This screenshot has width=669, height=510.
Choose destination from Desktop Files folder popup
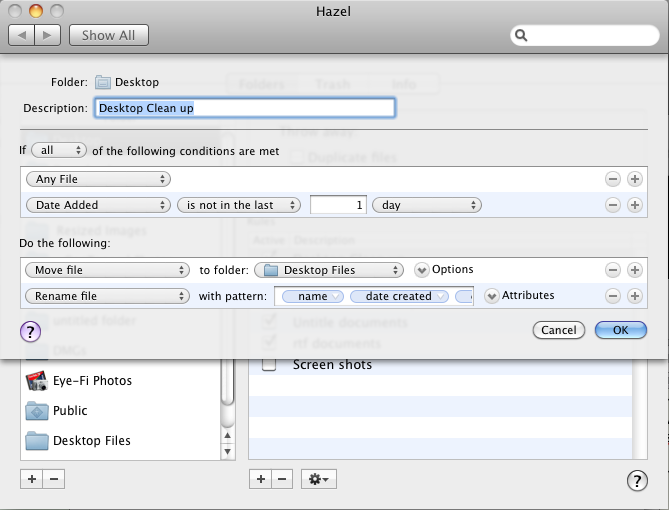[x=329, y=270]
